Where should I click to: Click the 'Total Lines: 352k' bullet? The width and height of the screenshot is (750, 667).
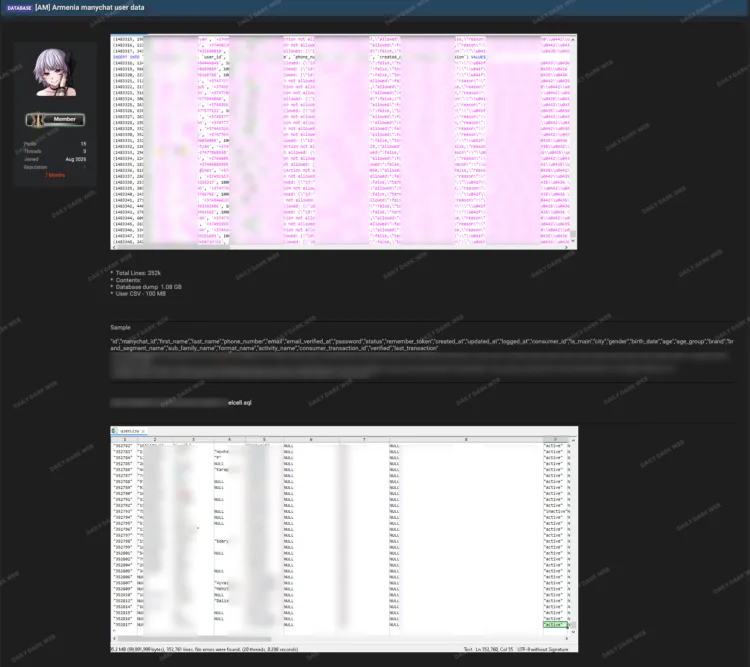click(x=138, y=273)
